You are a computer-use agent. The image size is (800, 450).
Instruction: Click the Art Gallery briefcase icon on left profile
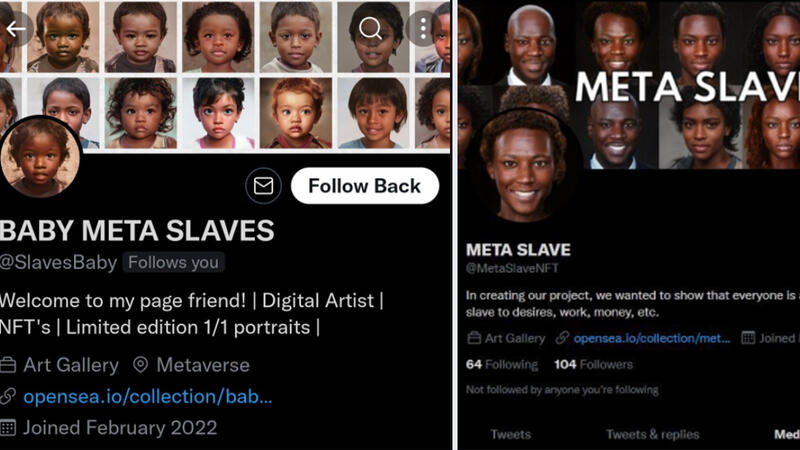pyautogui.click(x=8, y=365)
